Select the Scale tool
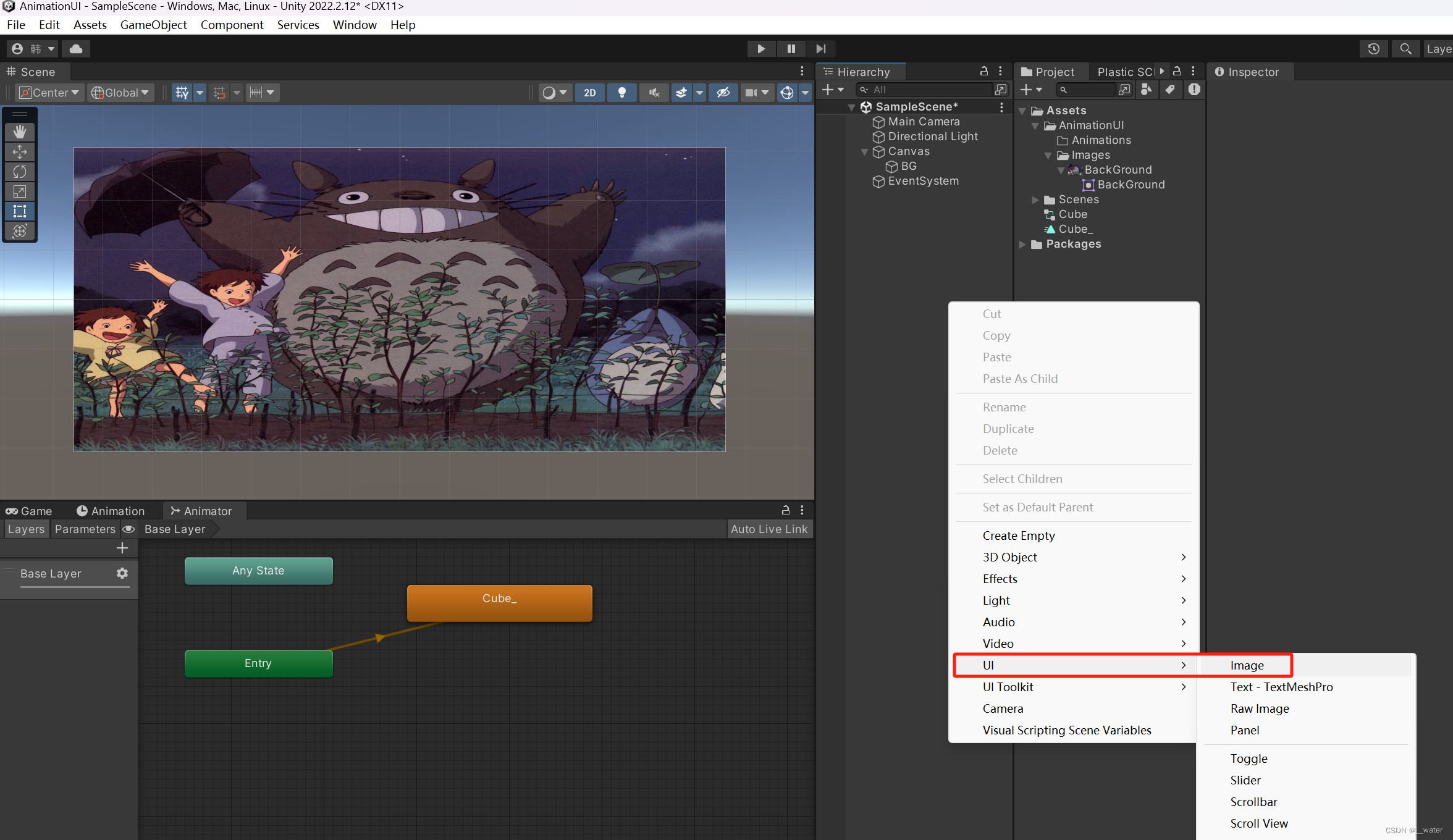 pyautogui.click(x=20, y=191)
